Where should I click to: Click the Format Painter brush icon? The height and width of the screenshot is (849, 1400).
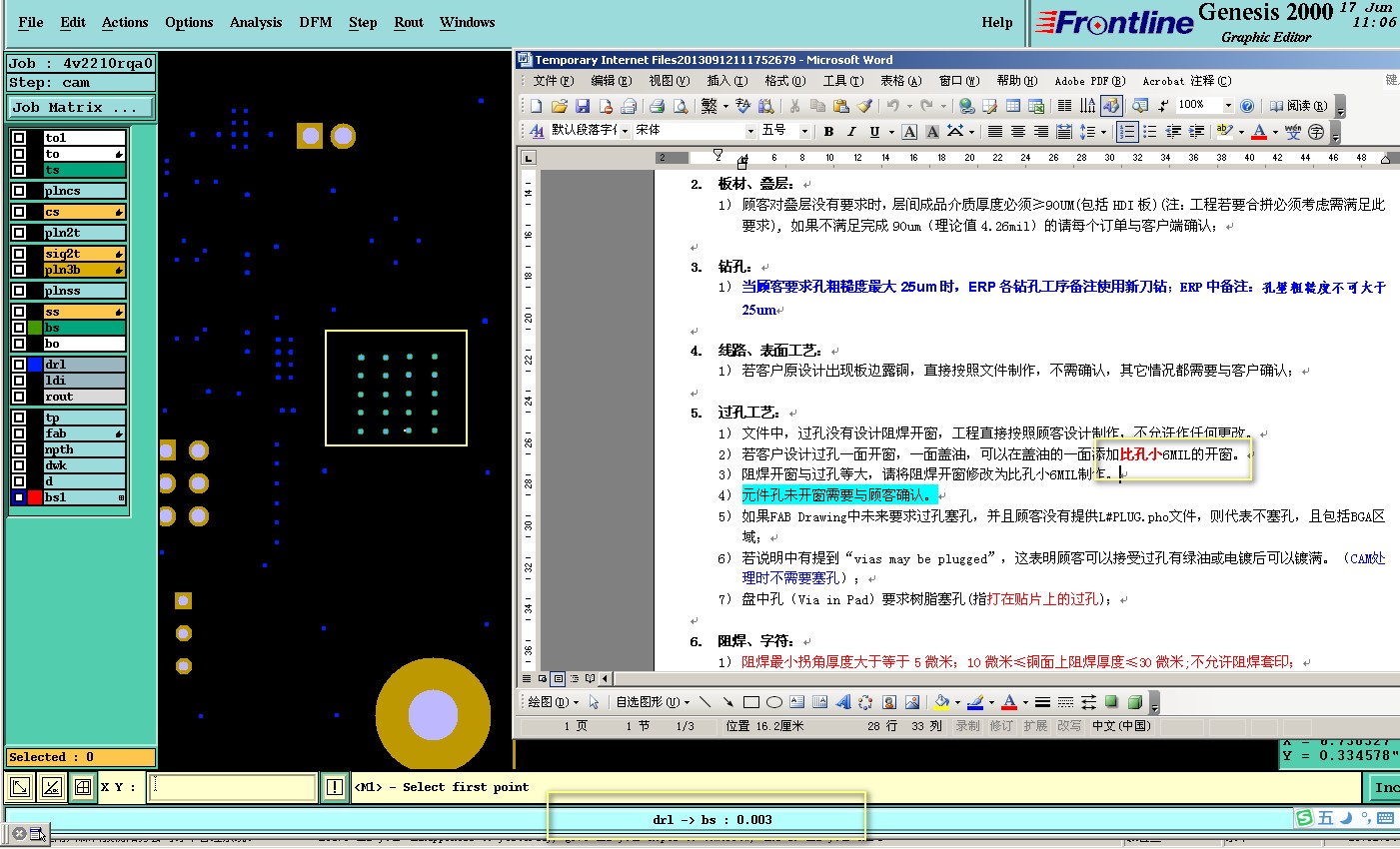(x=865, y=106)
